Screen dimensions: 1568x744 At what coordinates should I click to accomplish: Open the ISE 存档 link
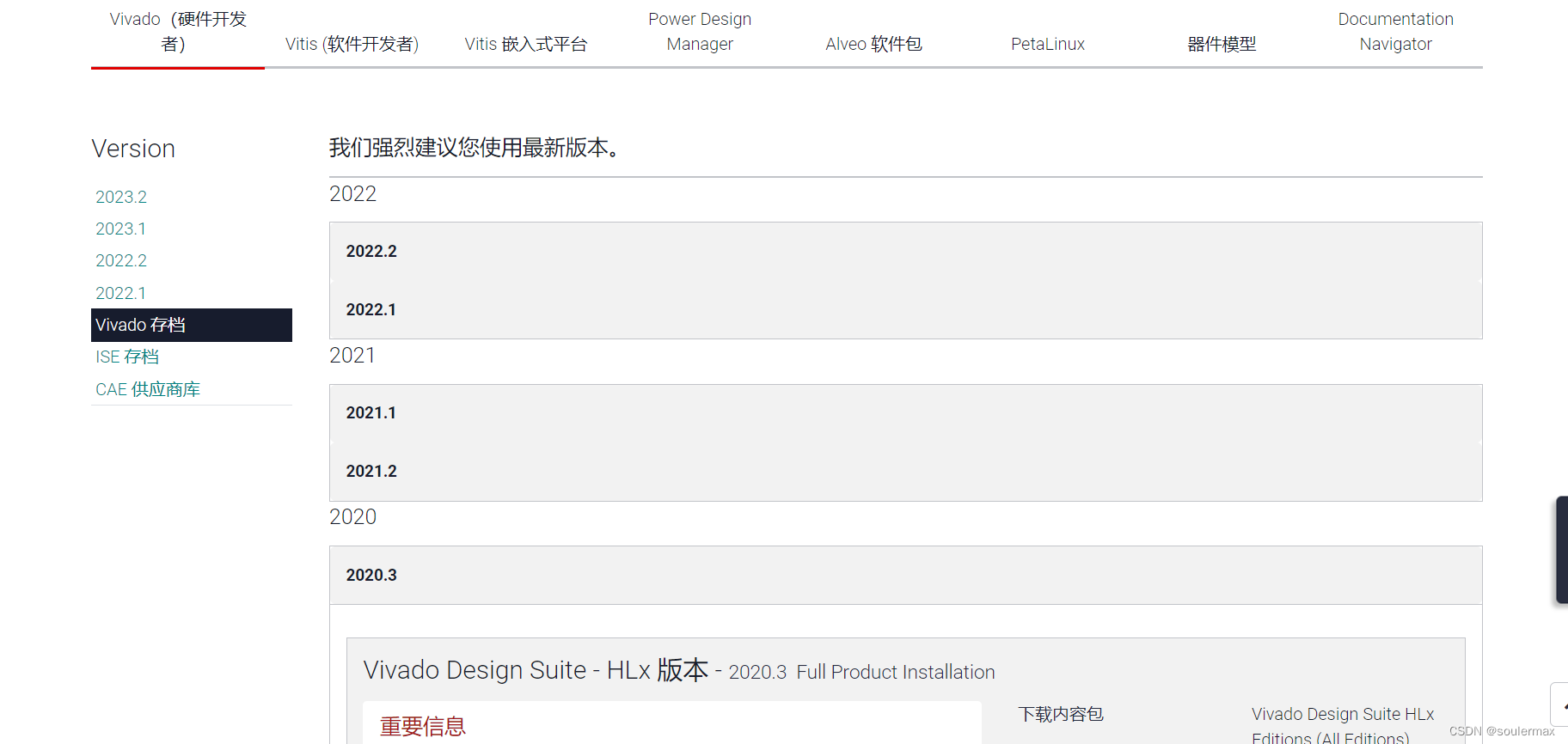click(127, 357)
